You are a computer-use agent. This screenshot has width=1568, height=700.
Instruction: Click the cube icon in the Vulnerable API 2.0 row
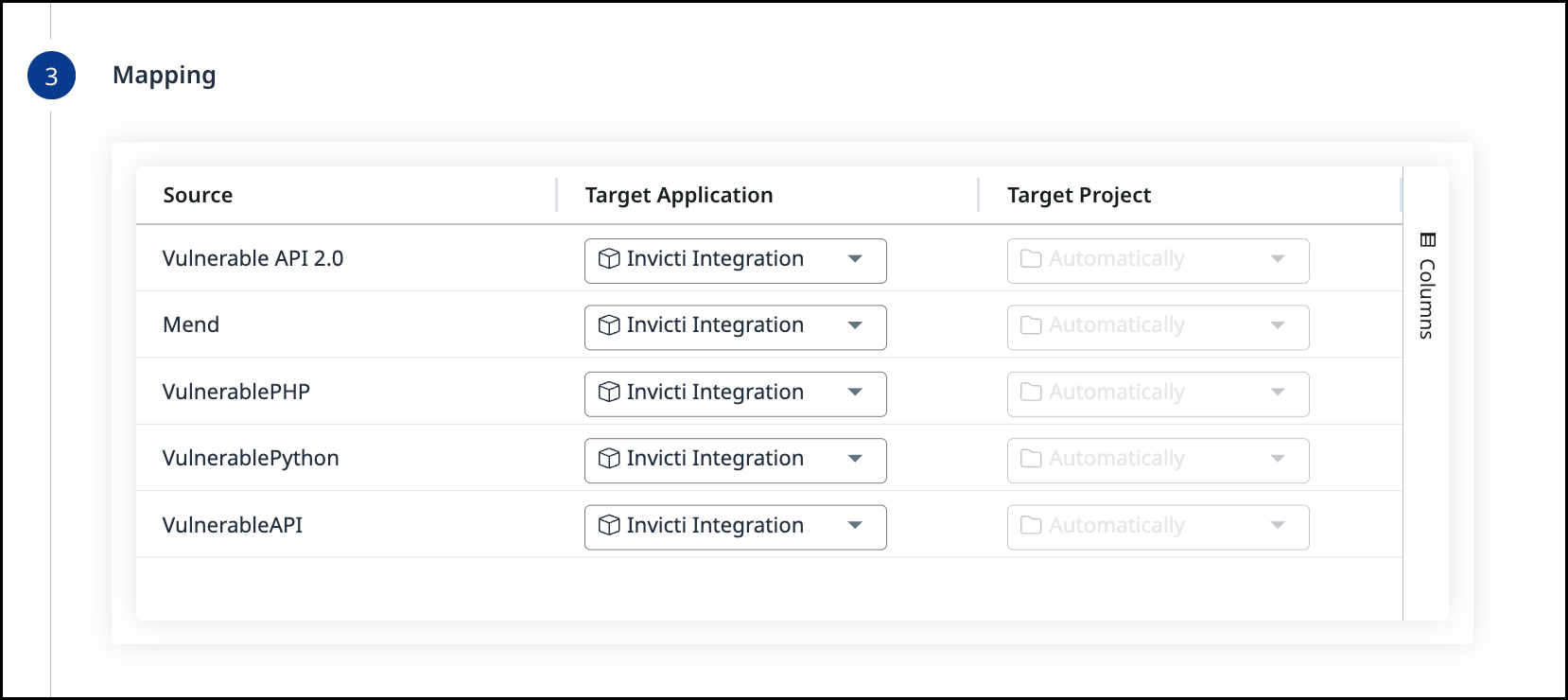click(609, 259)
